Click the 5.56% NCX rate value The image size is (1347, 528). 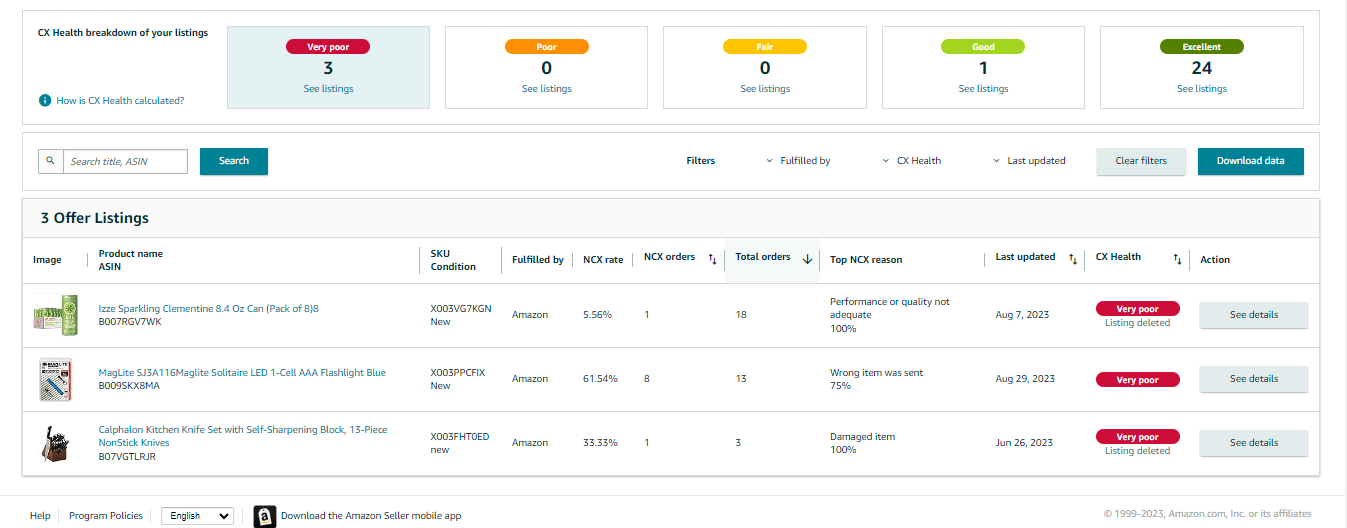pos(597,315)
